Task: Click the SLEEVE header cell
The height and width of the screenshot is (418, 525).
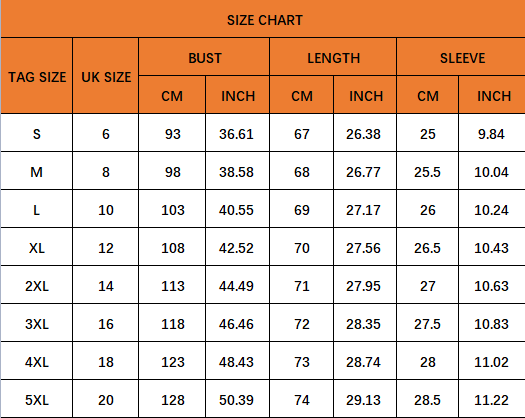Action: pos(461,57)
